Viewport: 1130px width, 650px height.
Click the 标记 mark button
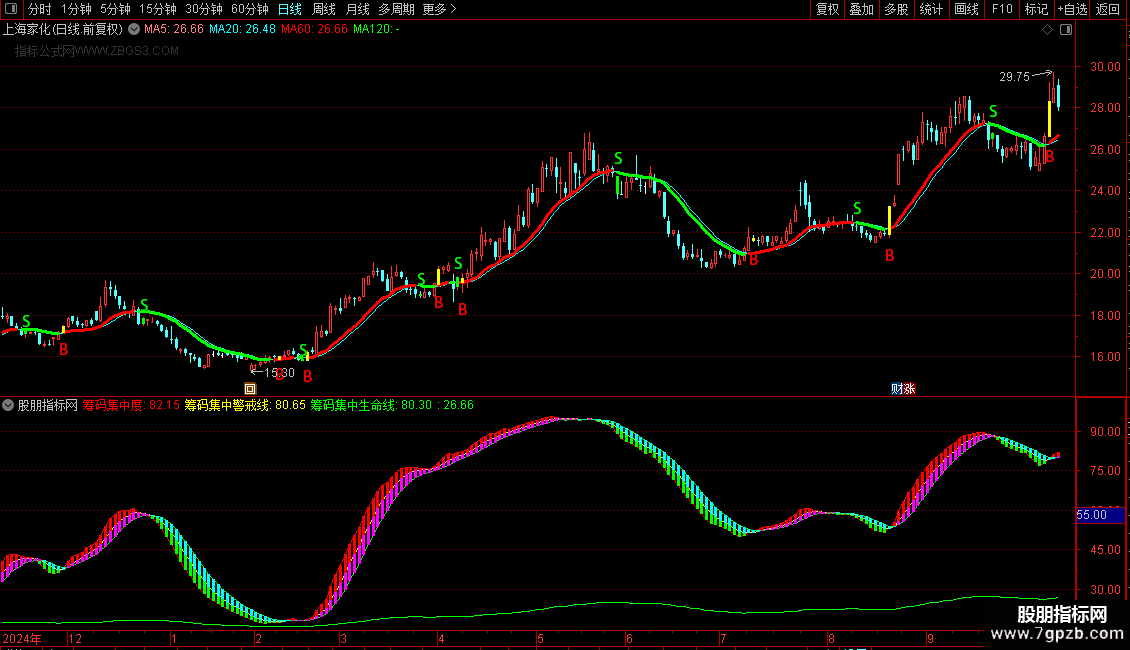[x=1036, y=9]
